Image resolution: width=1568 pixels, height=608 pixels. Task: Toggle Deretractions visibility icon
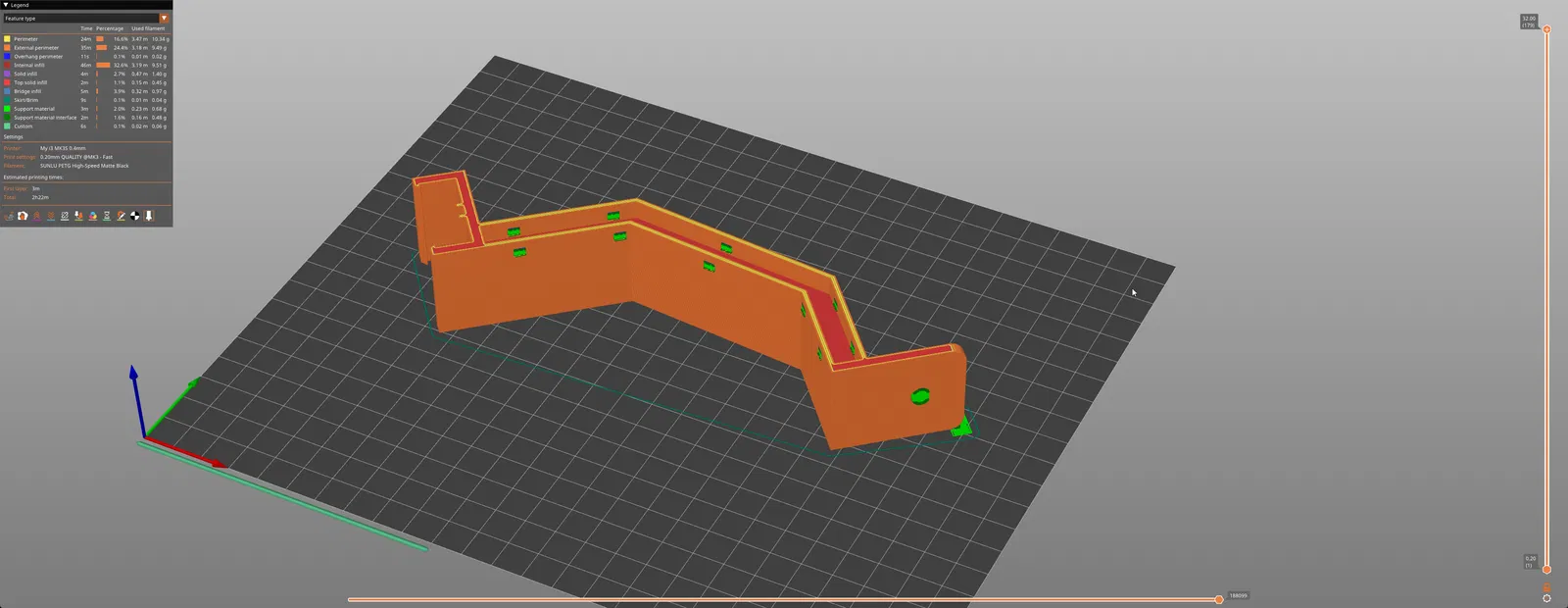(x=51, y=216)
